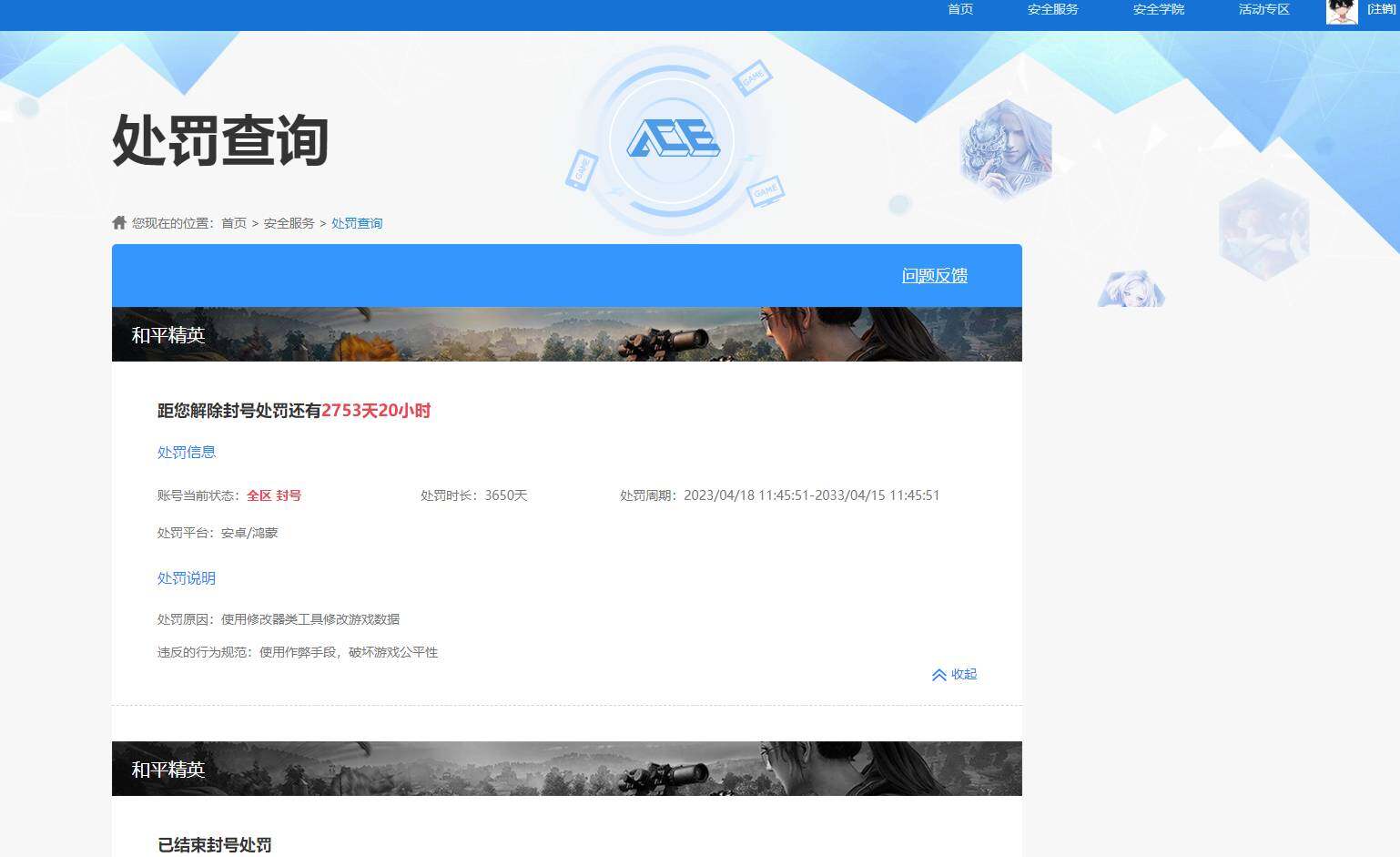Open the 活动专区 navigation menu

click(1264, 9)
